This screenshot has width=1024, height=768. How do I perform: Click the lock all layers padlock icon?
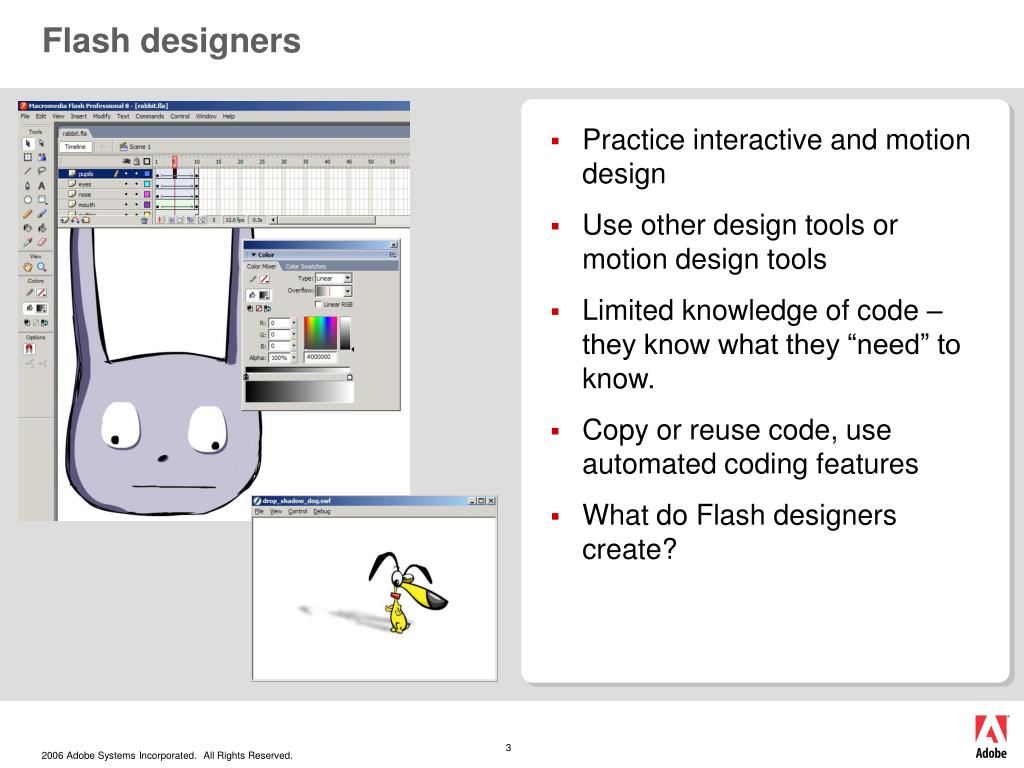point(136,161)
